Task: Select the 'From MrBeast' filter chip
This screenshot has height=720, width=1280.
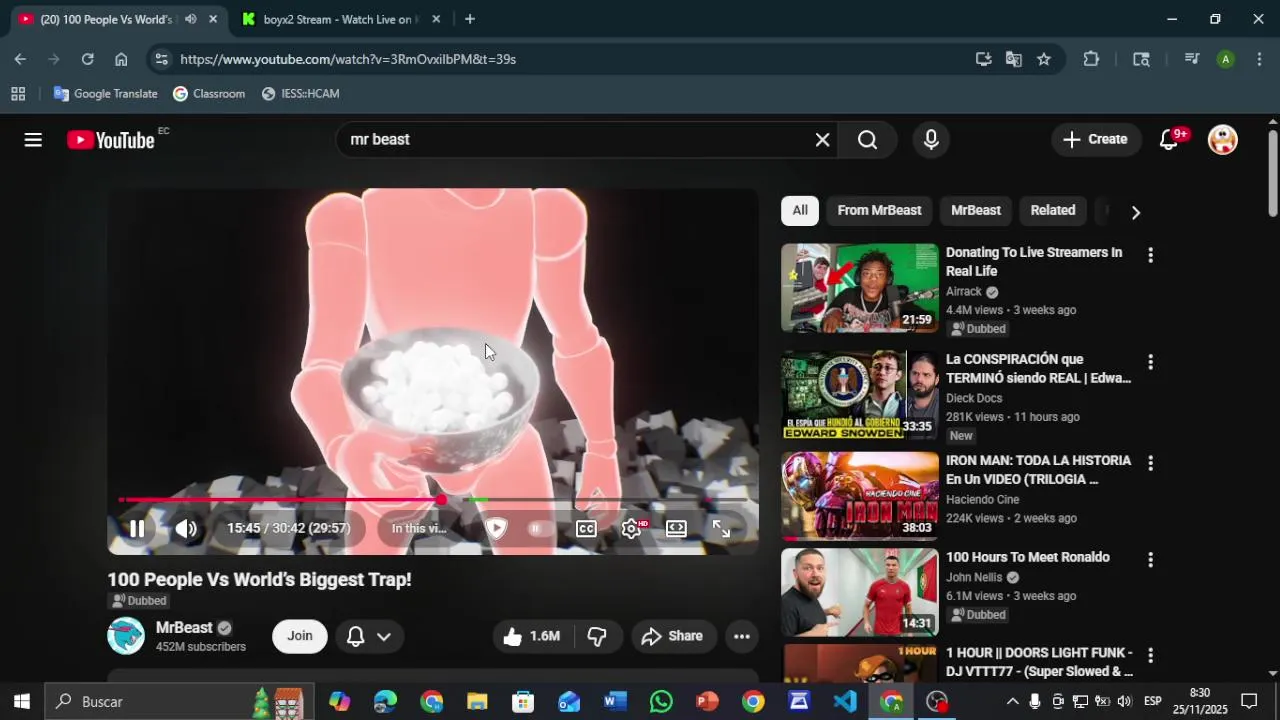Action: point(879,210)
